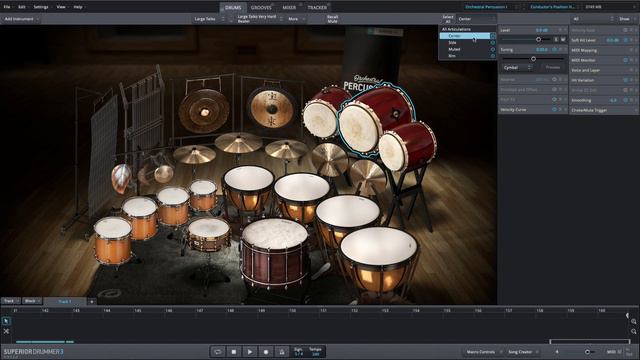Switch to the TRACKER tab
The width and height of the screenshot is (640, 360).
click(x=317, y=7)
